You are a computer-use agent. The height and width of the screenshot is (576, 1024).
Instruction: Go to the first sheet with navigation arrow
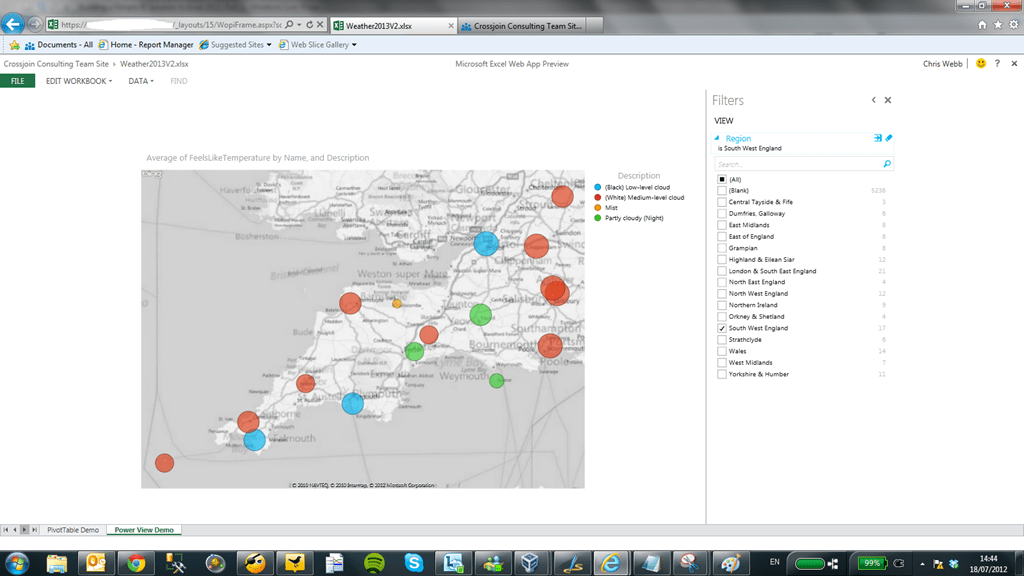tap(5, 530)
